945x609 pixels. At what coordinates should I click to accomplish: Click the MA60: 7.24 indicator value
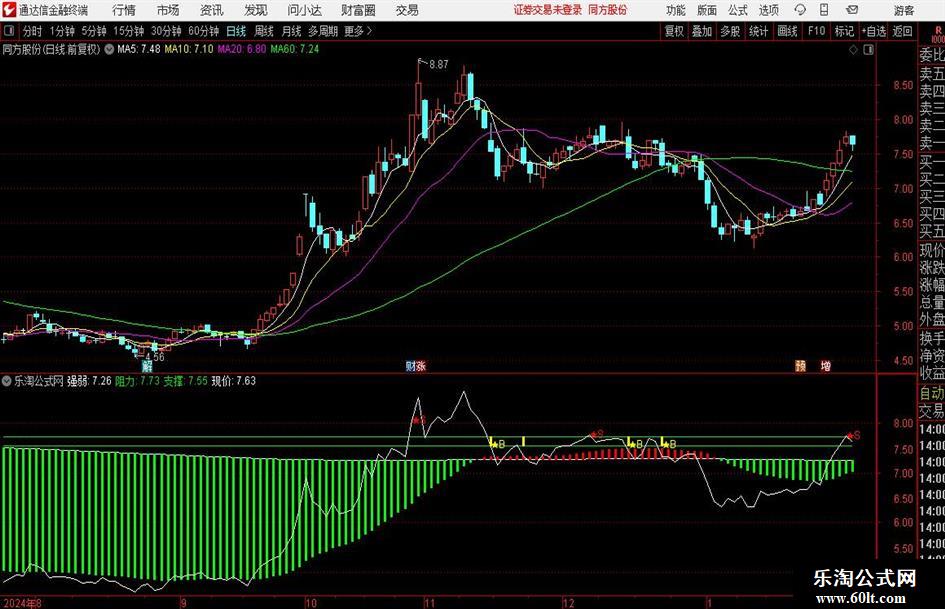(295, 49)
